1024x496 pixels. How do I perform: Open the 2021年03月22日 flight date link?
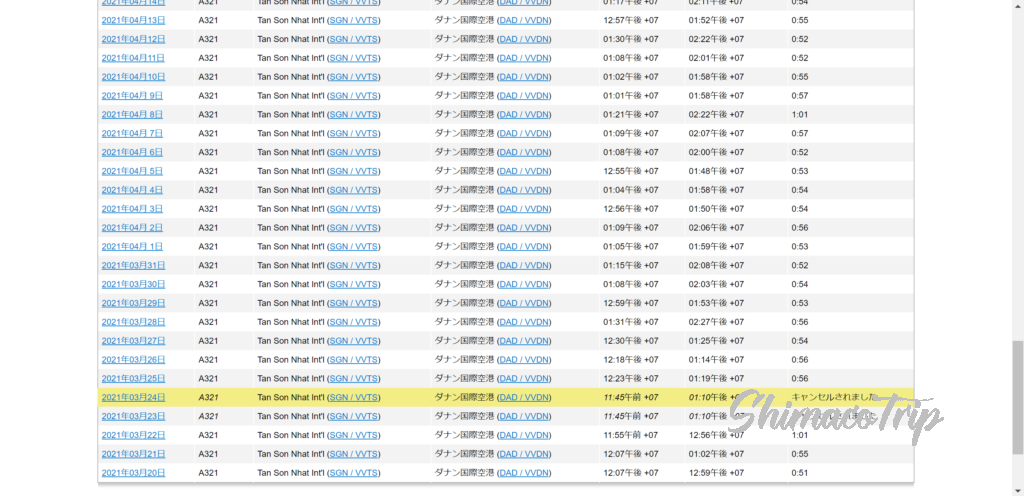133,435
